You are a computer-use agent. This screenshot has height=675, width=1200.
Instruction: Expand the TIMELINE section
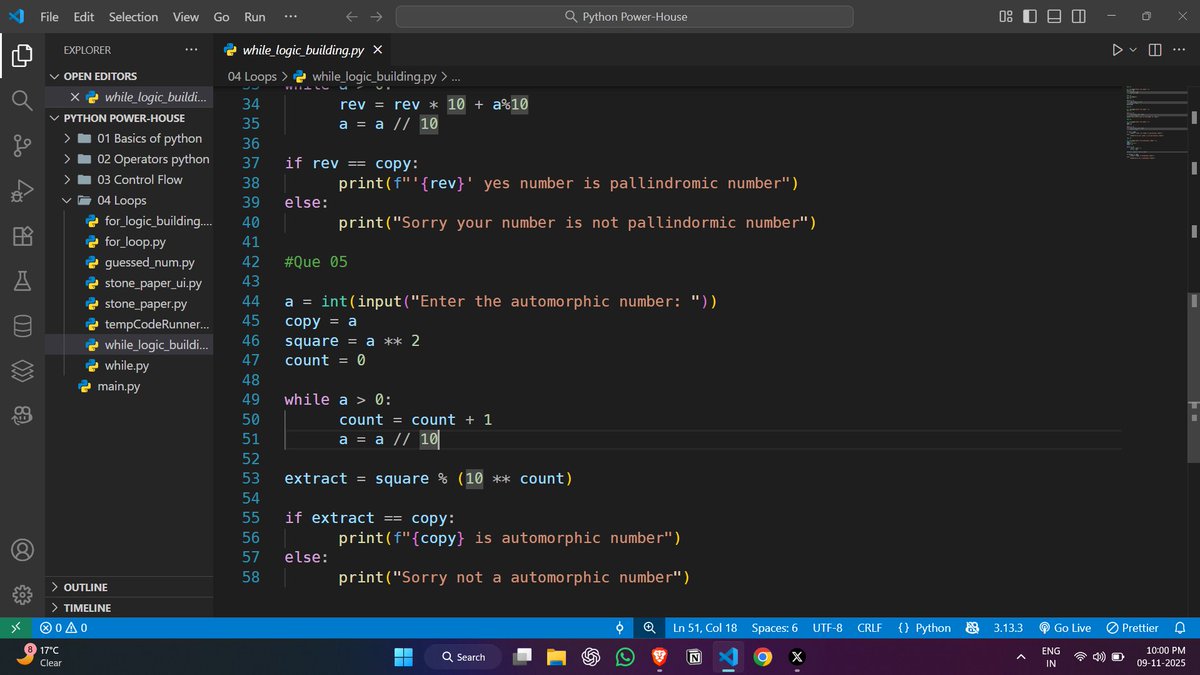pyautogui.click(x=128, y=608)
